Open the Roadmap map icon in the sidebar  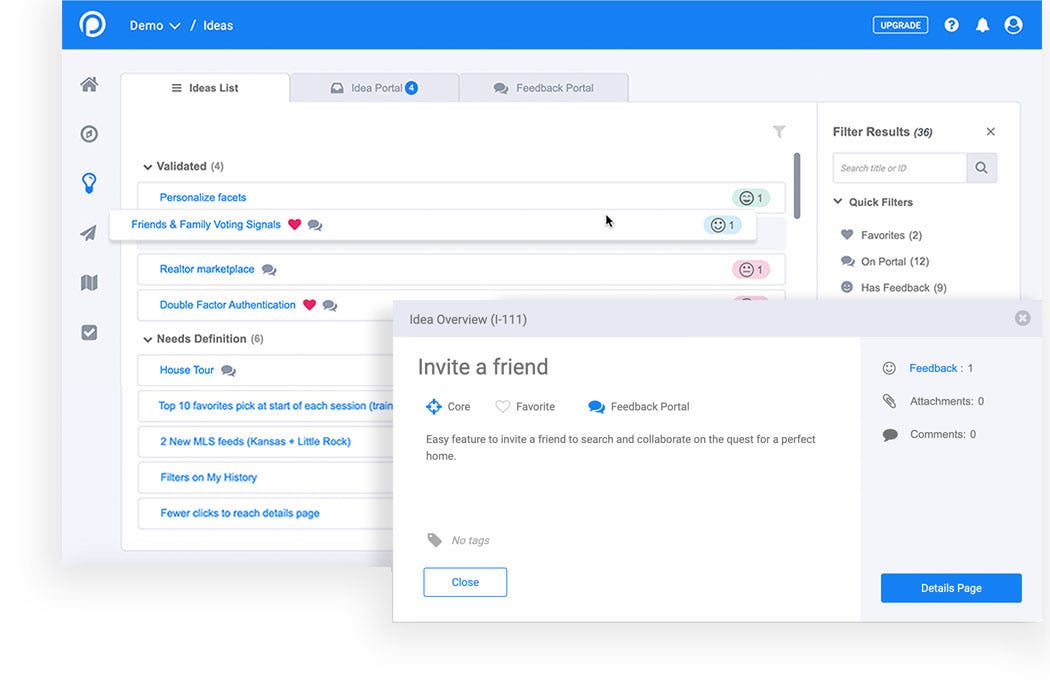click(x=88, y=282)
